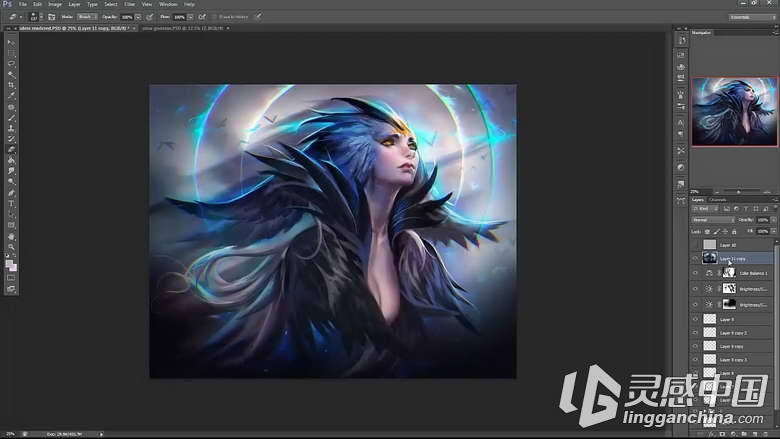
Task: Enable Erase to History checkbox
Action: [216, 17]
